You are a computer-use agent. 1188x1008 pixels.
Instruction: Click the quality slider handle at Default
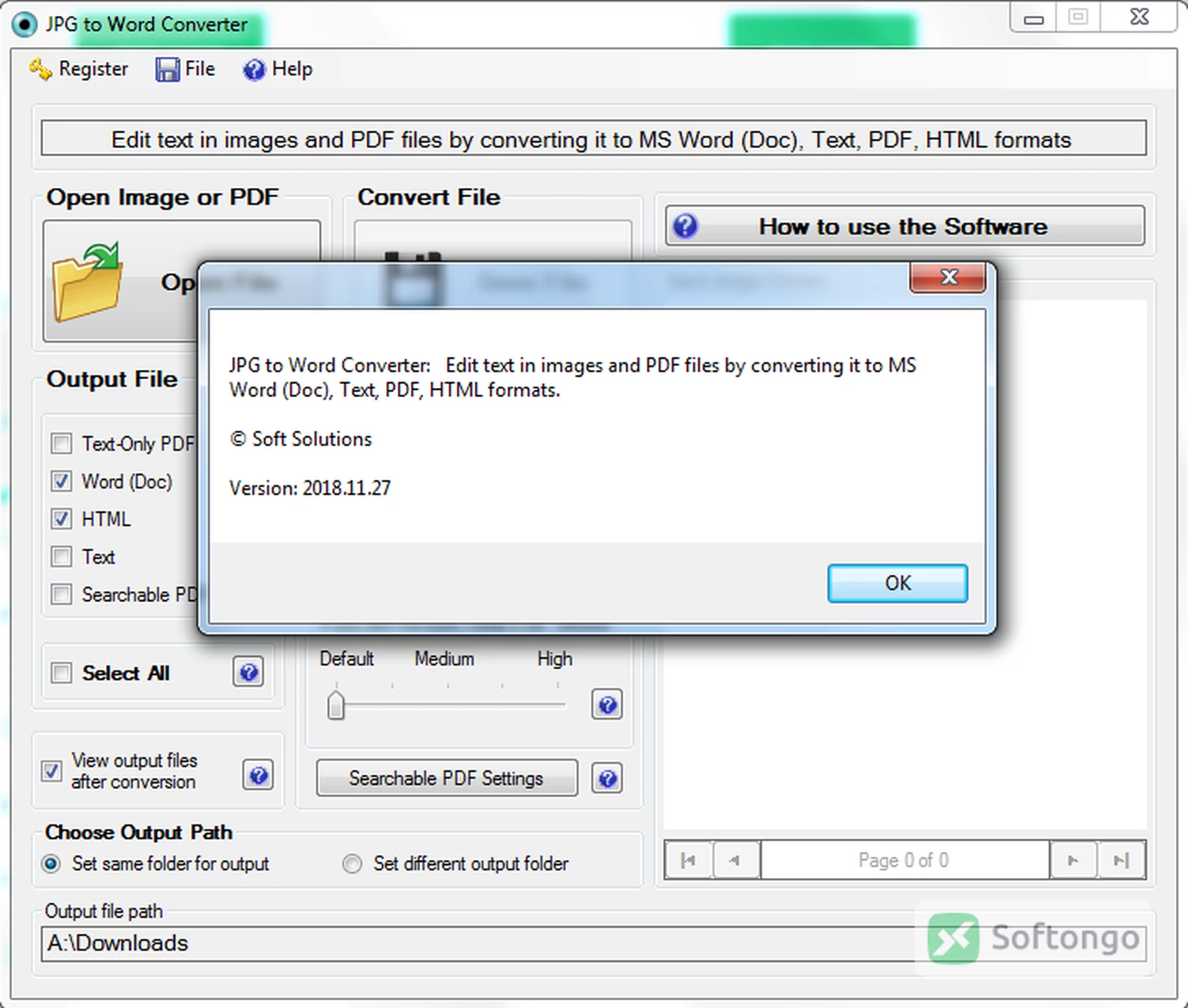(x=336, y=705)
